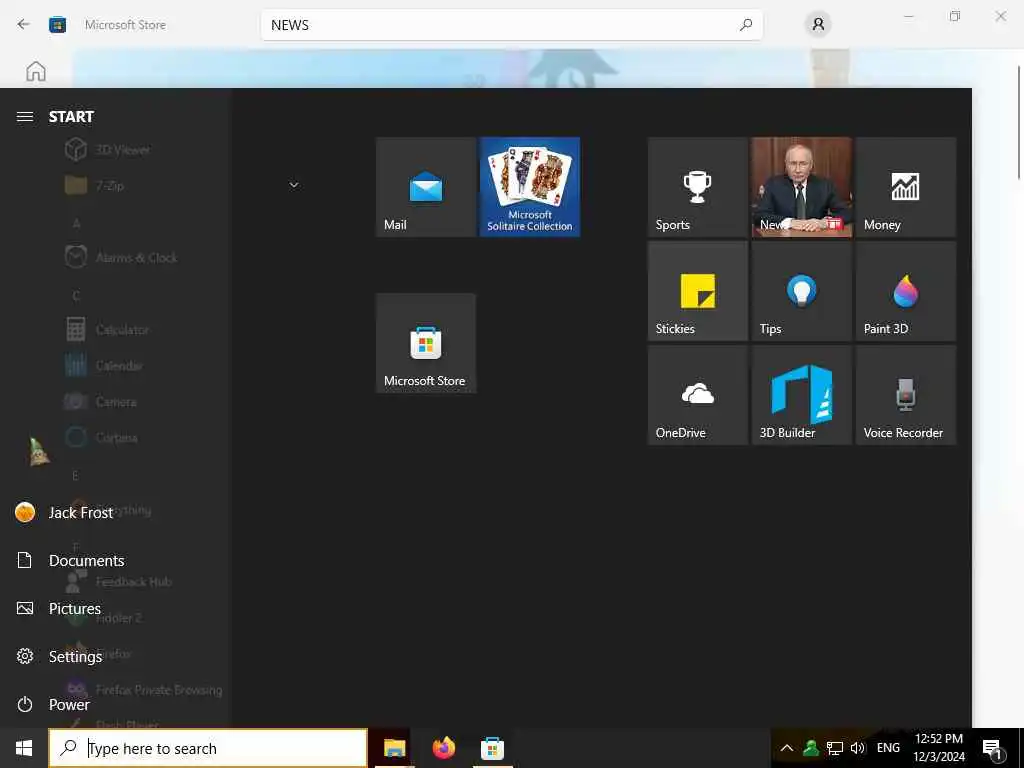1024x768 pixels.
Task: Open the Money tile
Action: pos(906,187)
